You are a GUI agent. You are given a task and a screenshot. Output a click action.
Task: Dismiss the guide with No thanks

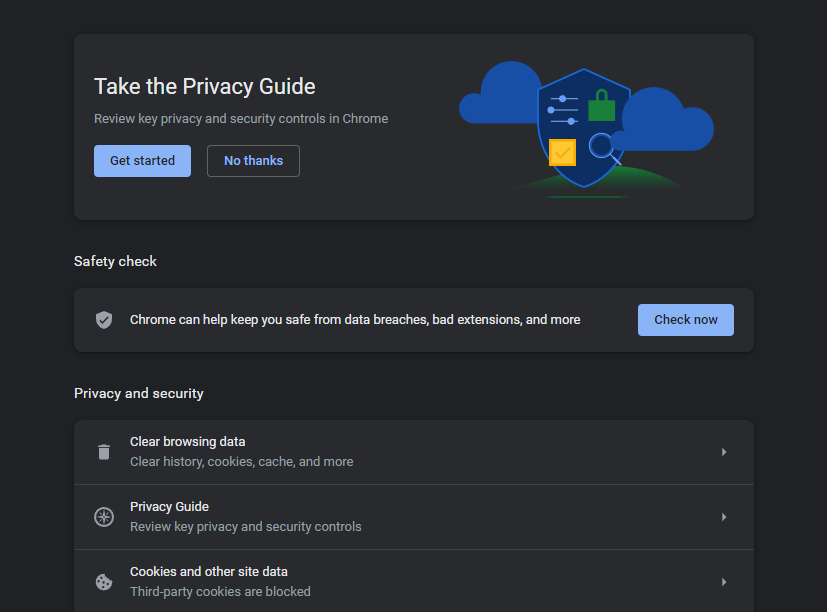[x=253, y=161]
